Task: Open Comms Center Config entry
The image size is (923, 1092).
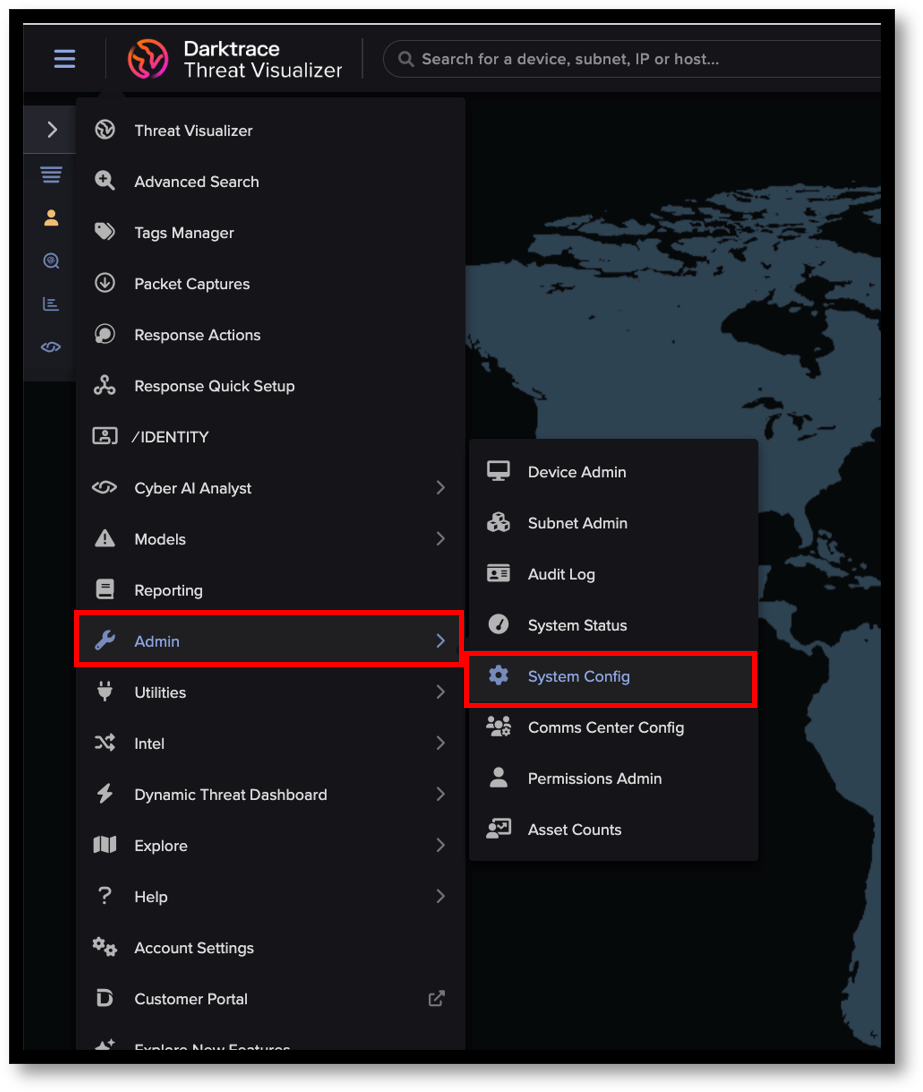Action: [x=613, y=727]
